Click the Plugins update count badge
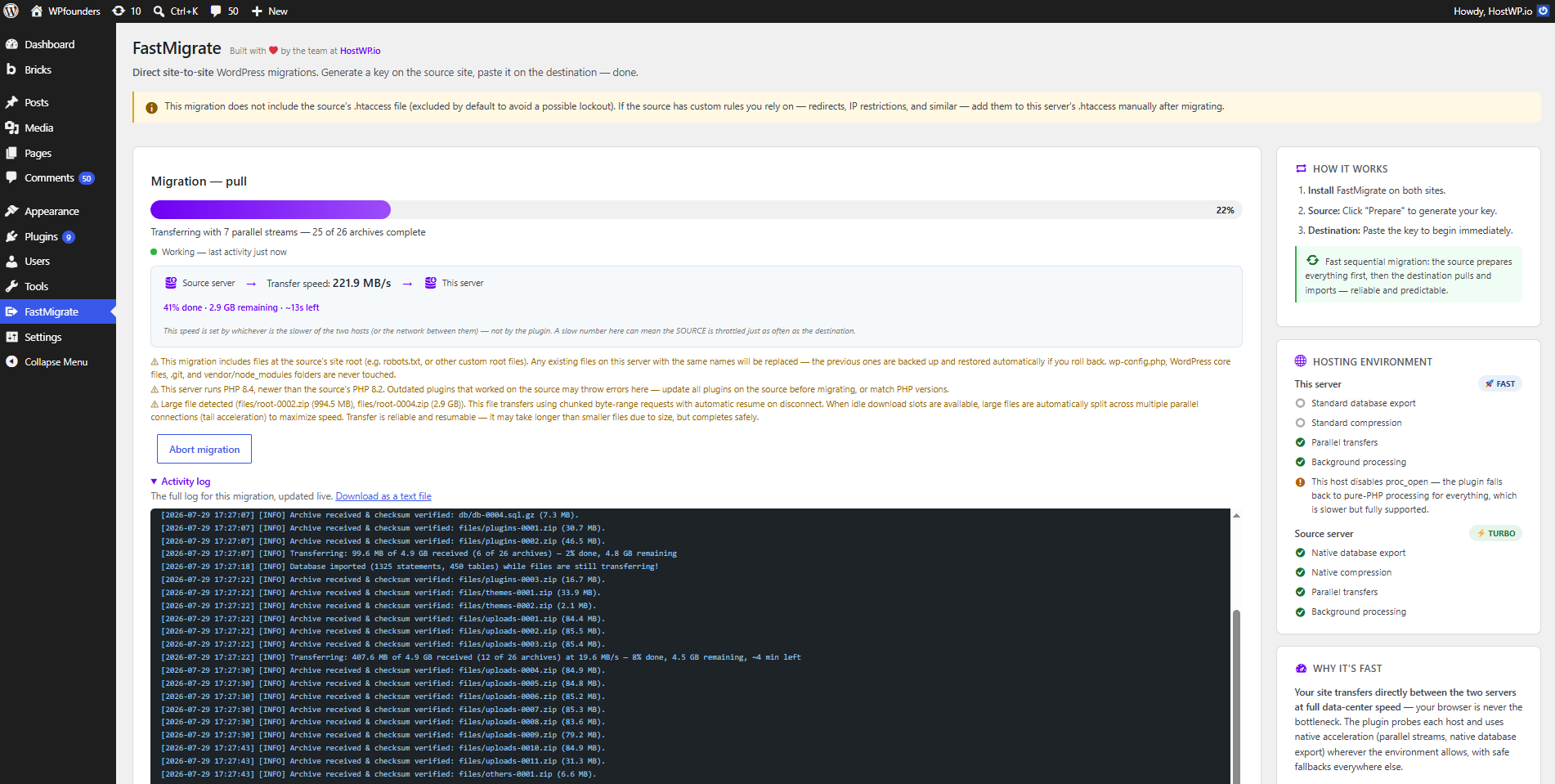The height and width of the screenshot is (784, 1555). pos(69,237)
